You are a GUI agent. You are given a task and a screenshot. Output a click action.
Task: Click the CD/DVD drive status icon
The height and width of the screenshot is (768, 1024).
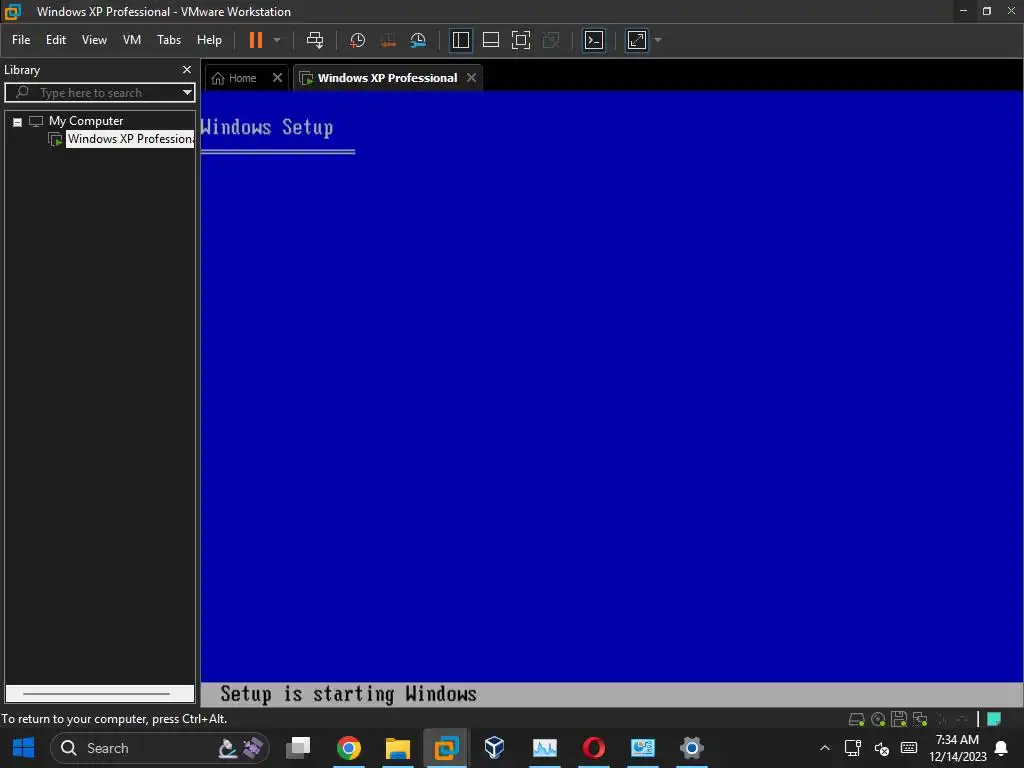click(878, 720)
